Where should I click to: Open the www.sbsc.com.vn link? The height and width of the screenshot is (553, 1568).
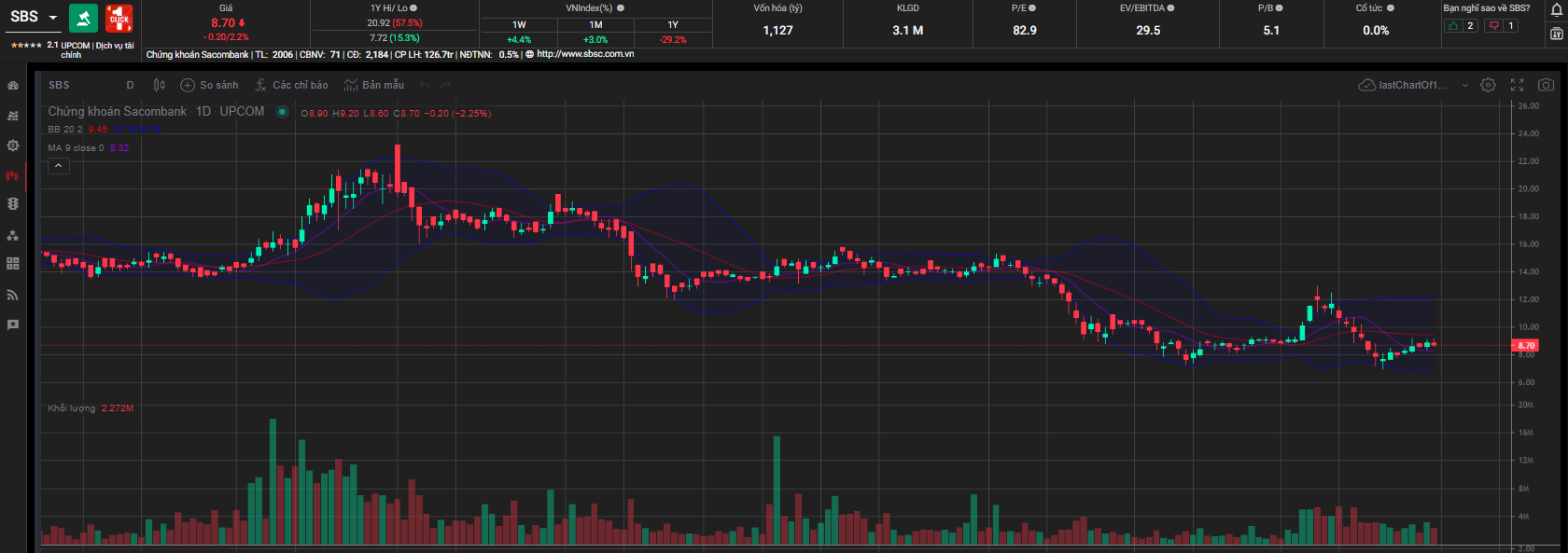(x=584, y=54)
